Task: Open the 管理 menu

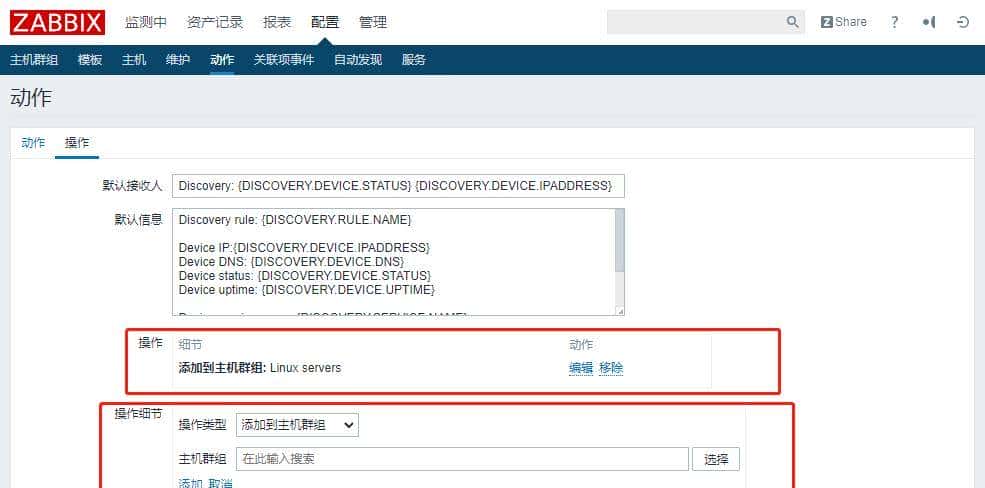Action: [x=373, y=23]
